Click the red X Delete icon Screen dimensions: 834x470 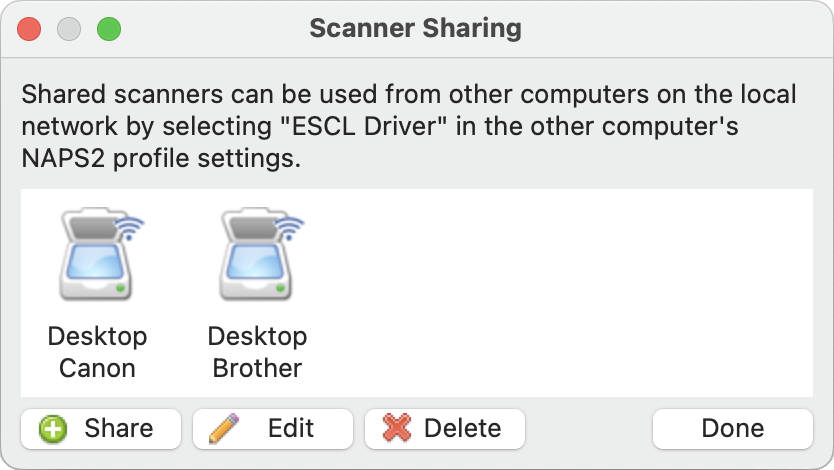(397, 428)
